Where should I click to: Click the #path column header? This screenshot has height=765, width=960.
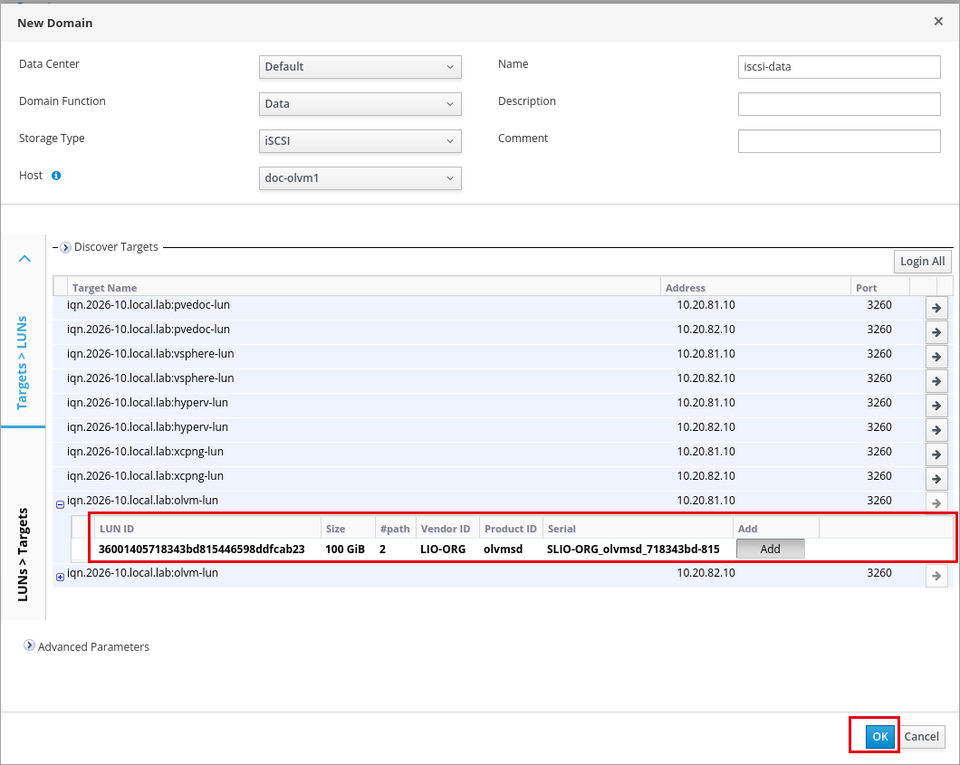[x=396, y=529]
